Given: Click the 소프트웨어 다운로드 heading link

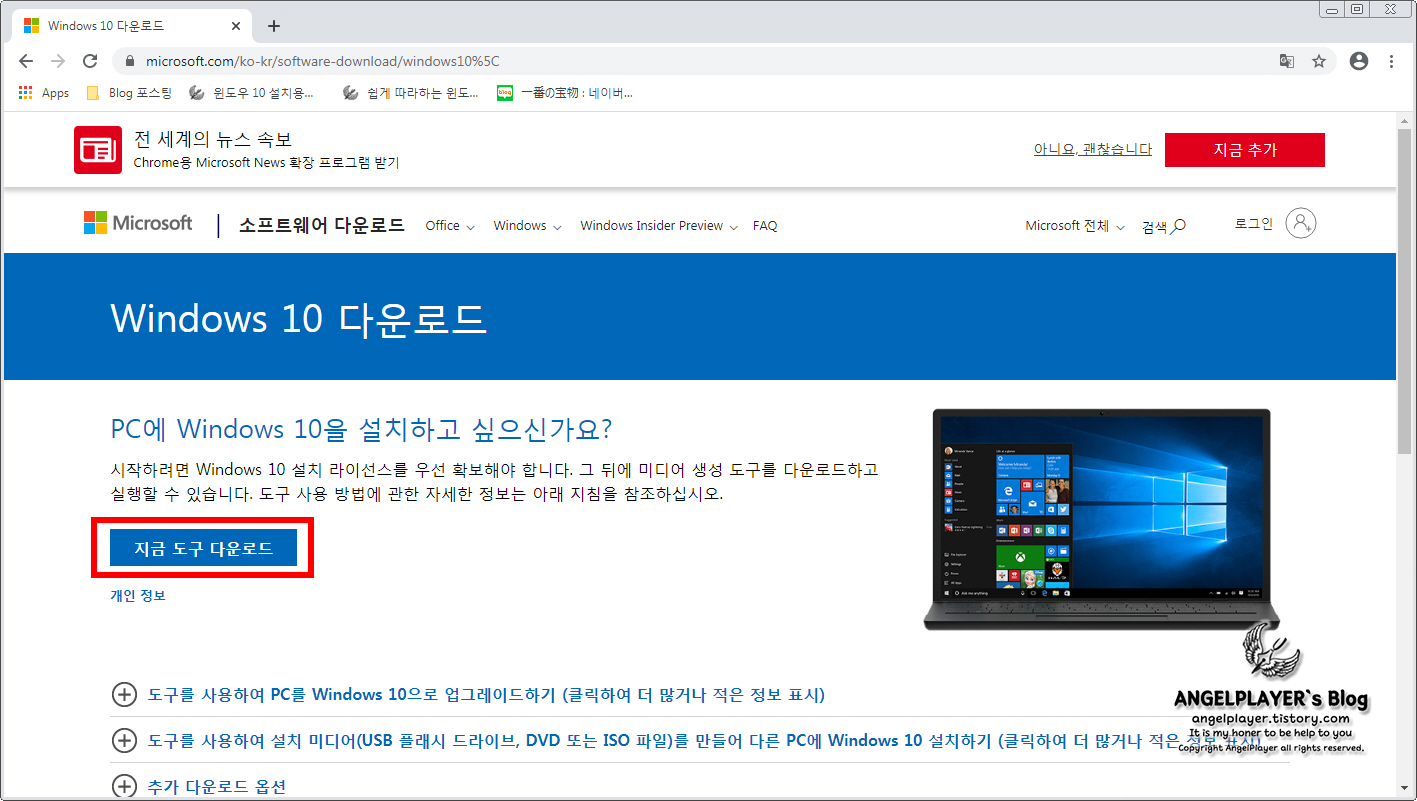Looking at the screenshot, I should tap(321, 225).
